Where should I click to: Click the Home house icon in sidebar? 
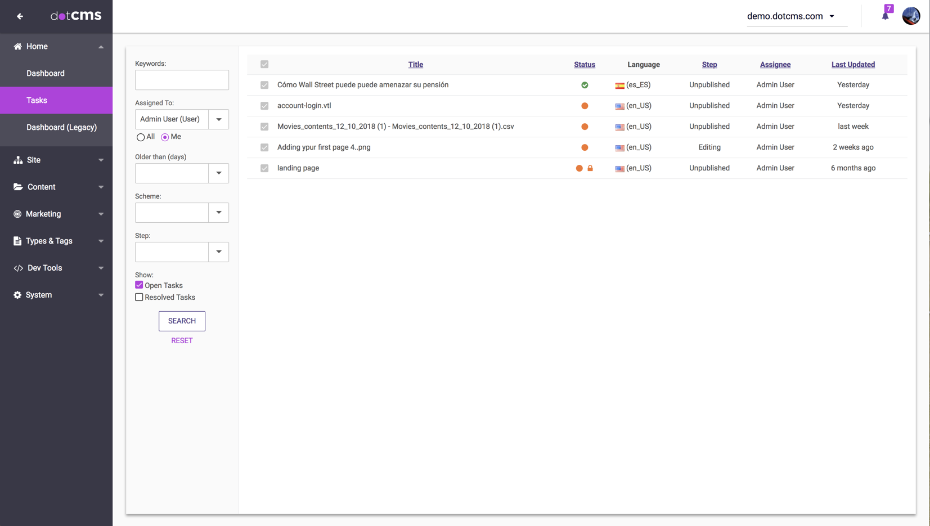coord(18,46)
